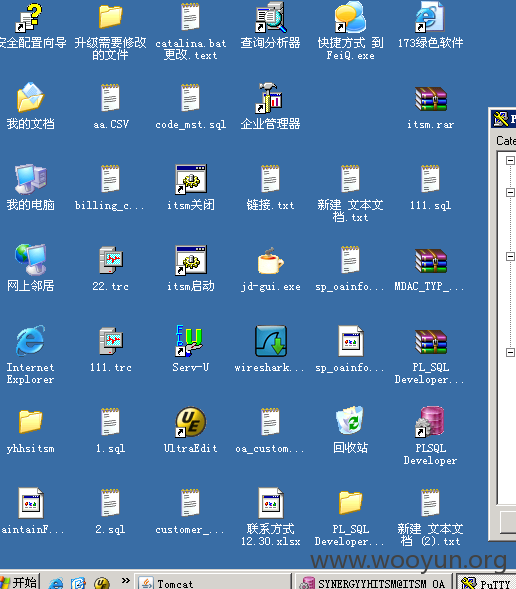
Task: Open the itsm启动 batch shortcut
Action: pyautogui.click(x=191, y=260)
